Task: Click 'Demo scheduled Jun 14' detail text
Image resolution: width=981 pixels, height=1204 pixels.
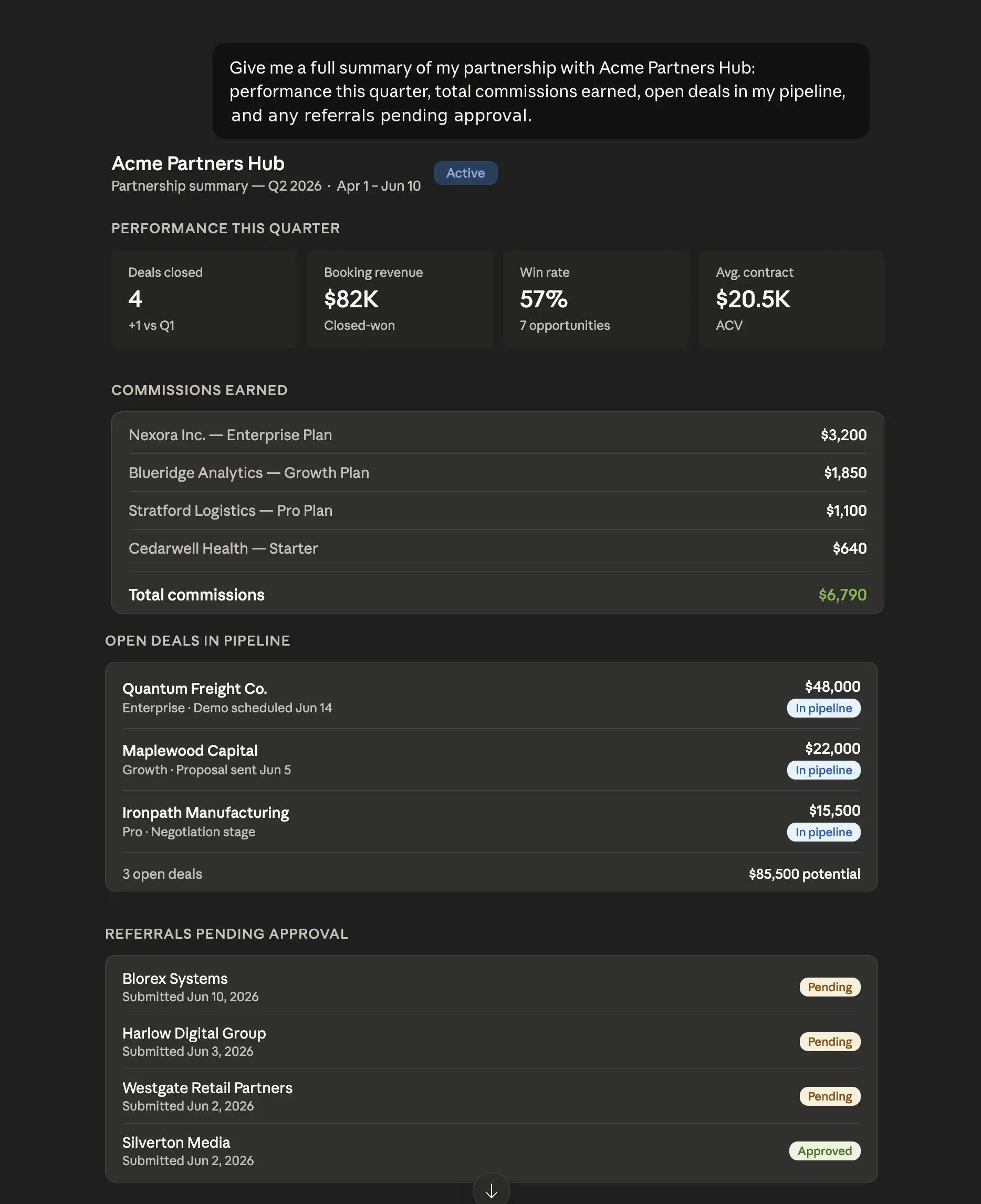Action: tap(263, 708)
